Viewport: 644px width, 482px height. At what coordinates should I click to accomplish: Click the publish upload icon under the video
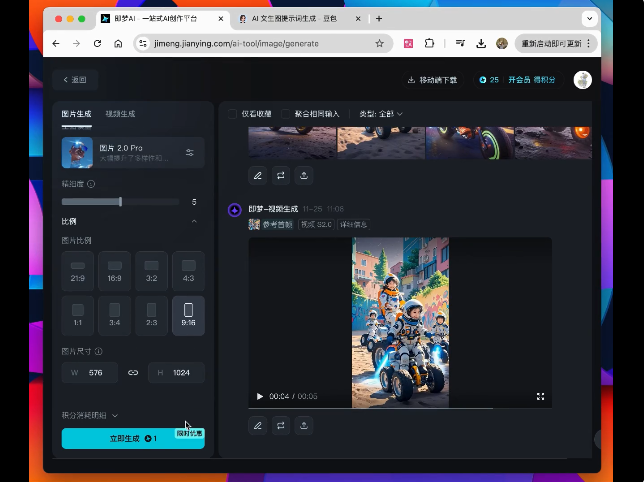304,425
